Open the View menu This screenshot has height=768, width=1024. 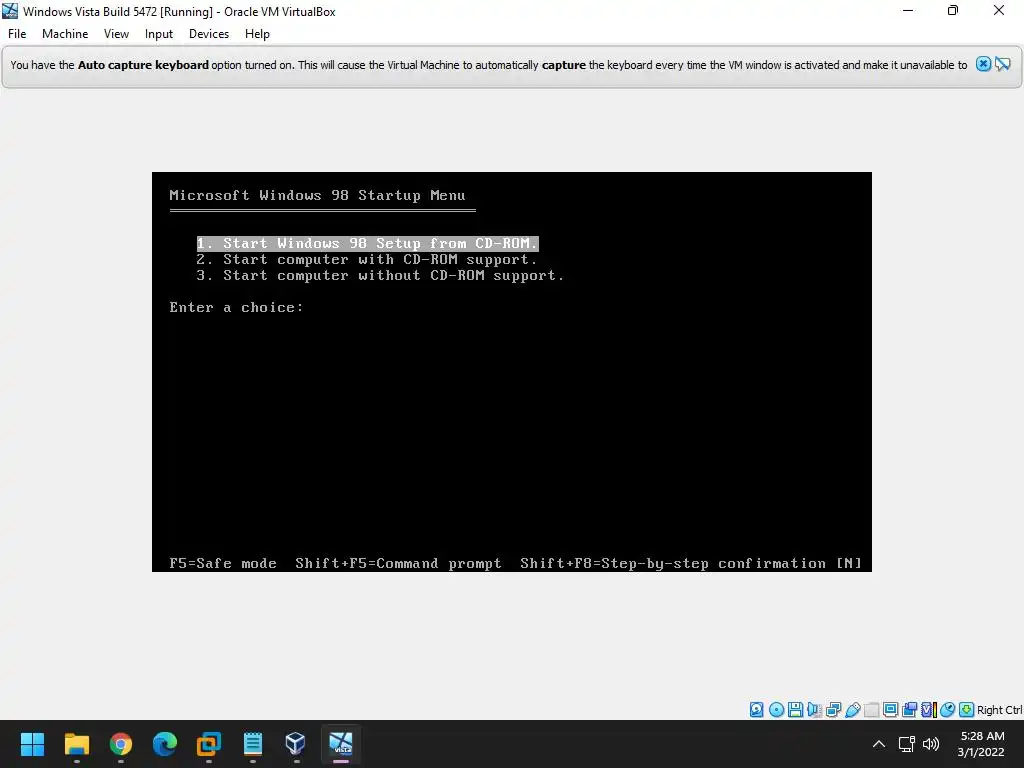[116, 34]
